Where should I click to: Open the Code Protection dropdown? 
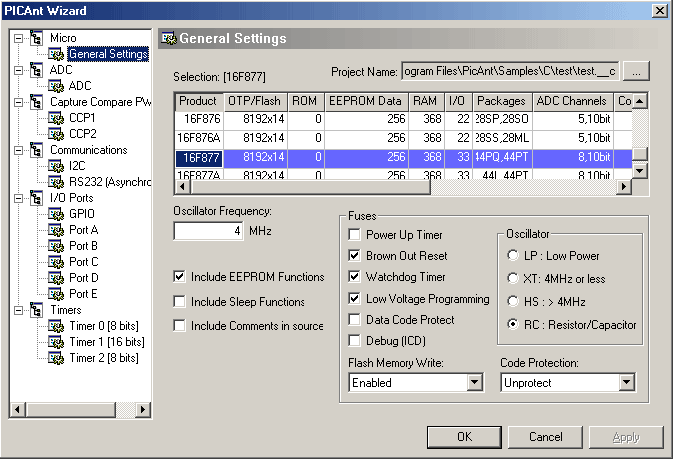coord(626,382)
